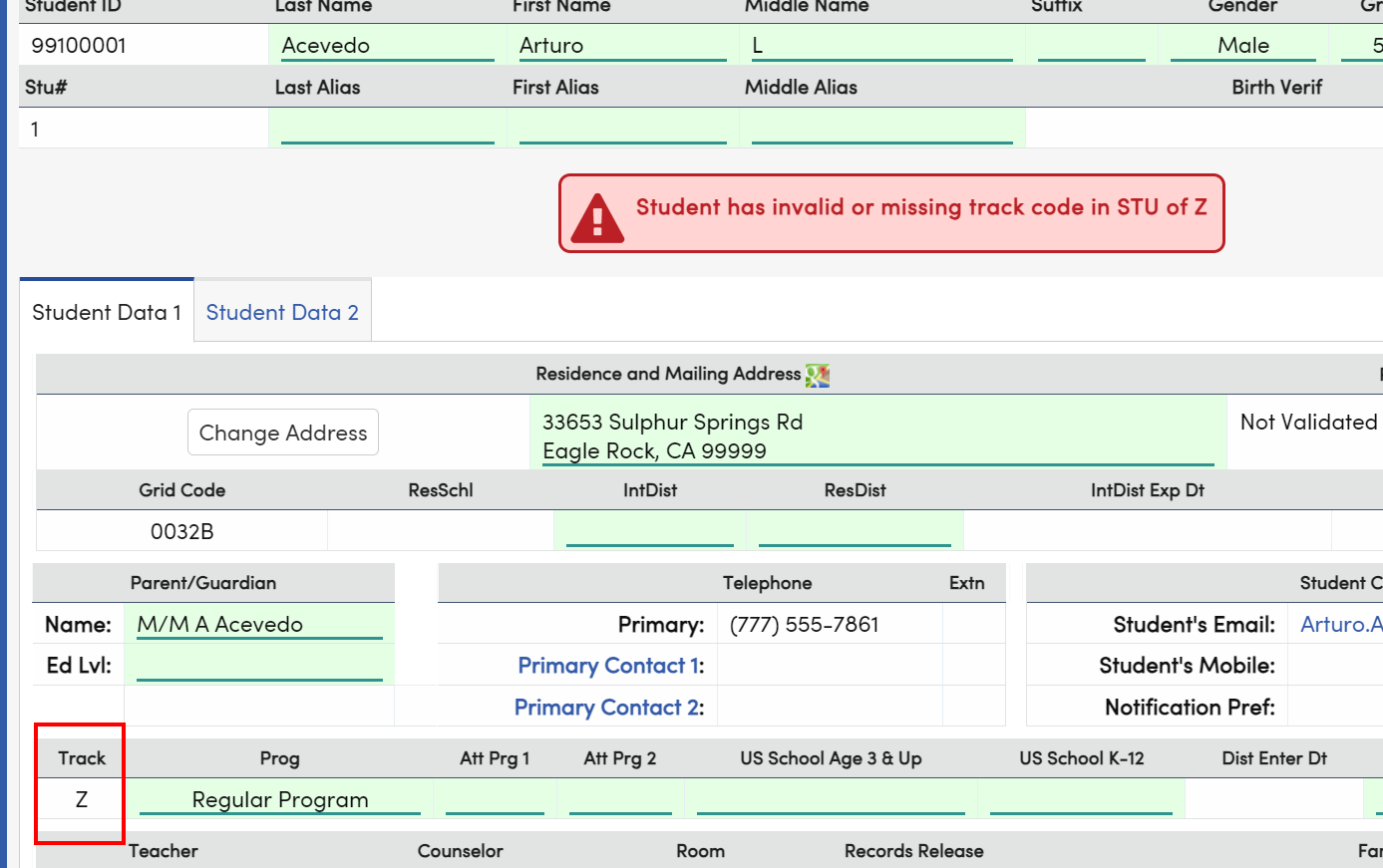Viewport: 1383px width, 868px height.
Task: Click the Student ID value 99100001
Action: click(79, 45)
